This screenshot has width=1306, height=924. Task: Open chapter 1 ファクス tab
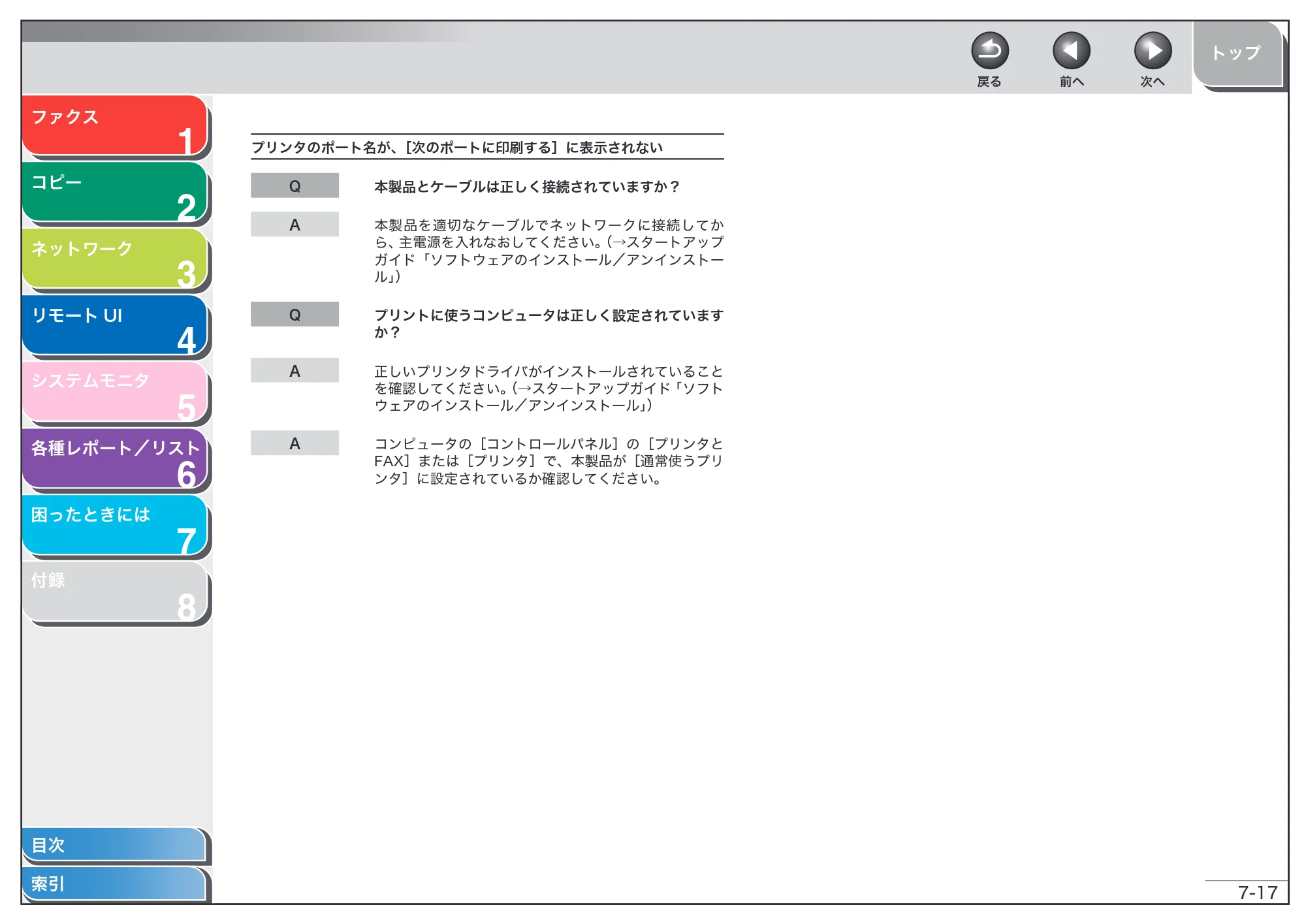[115, 125]
